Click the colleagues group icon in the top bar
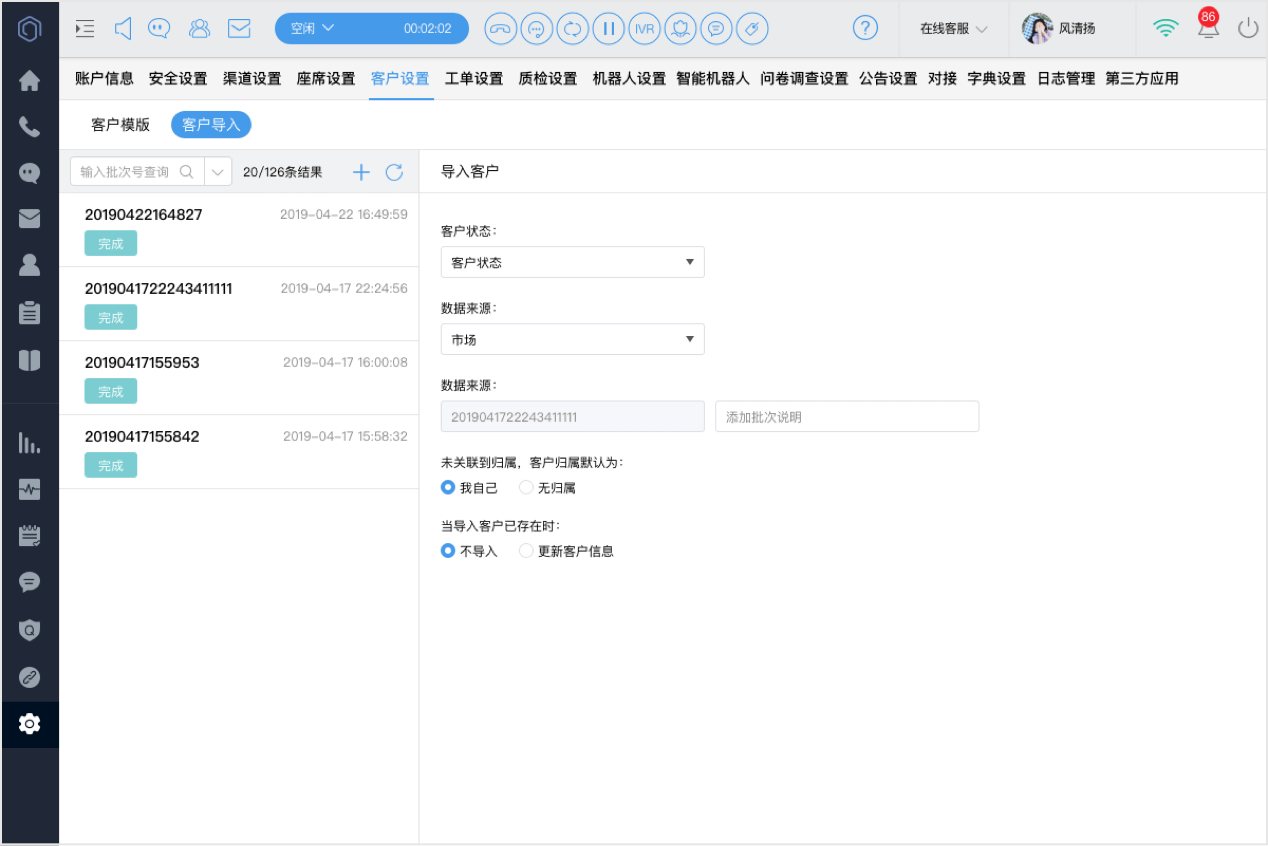The width and height of the screenshot is (1268, 846). [199, 28]
